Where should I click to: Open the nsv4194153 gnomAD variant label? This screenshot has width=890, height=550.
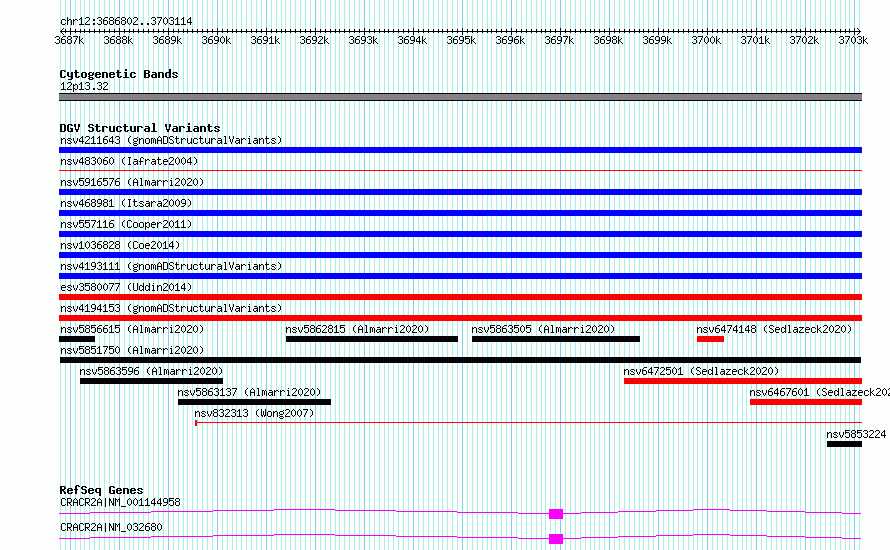(x=171, y=308)
